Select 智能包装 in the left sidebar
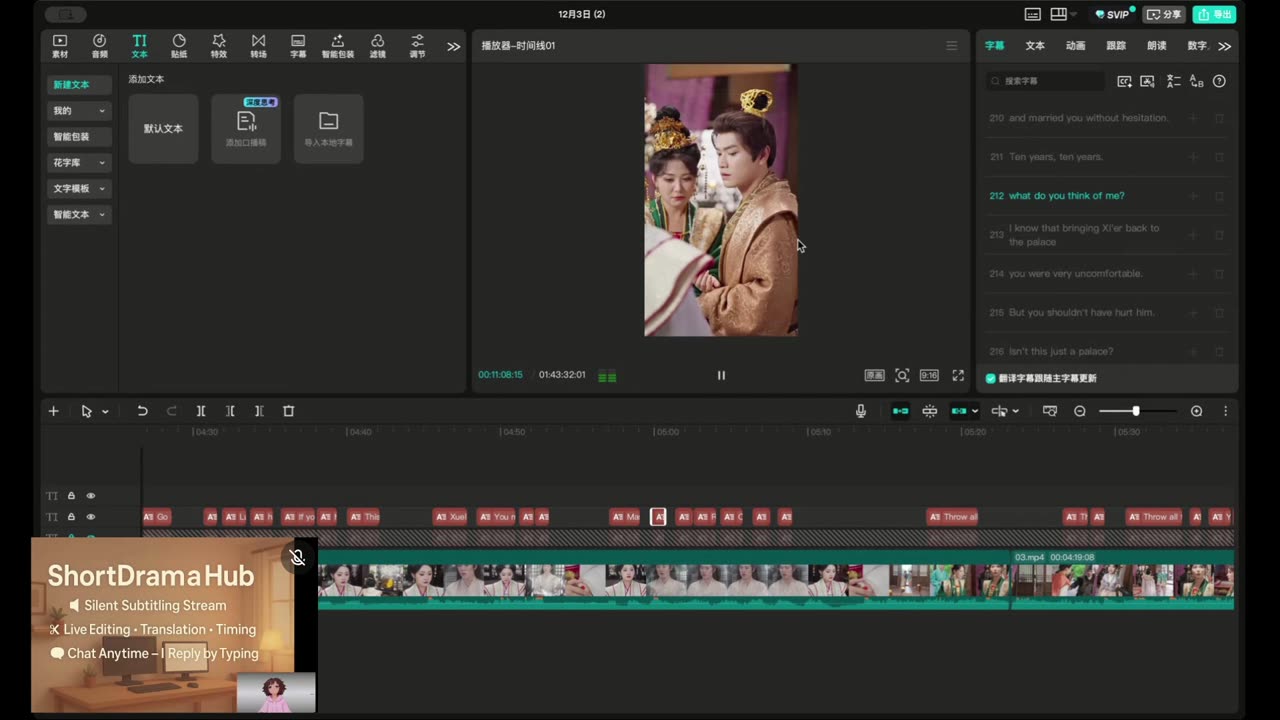This screenshot has width=1280, height=720. pyautogui.click(x=78, y=137)
